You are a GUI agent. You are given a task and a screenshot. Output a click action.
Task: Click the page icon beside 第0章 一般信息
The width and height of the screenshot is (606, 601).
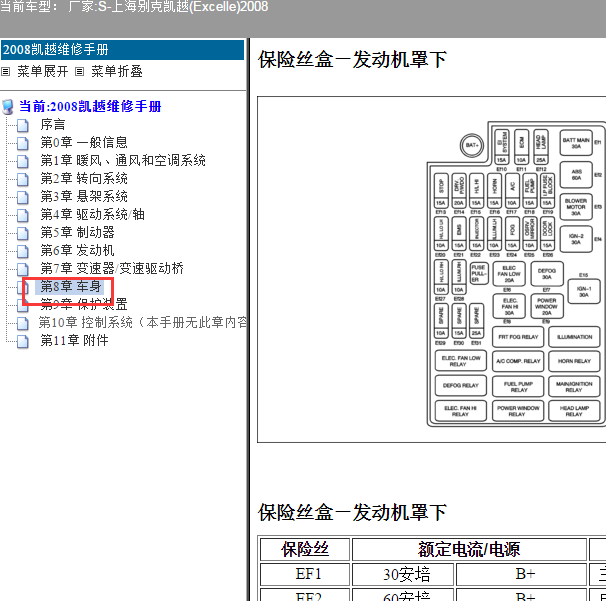tap(22, 143)
